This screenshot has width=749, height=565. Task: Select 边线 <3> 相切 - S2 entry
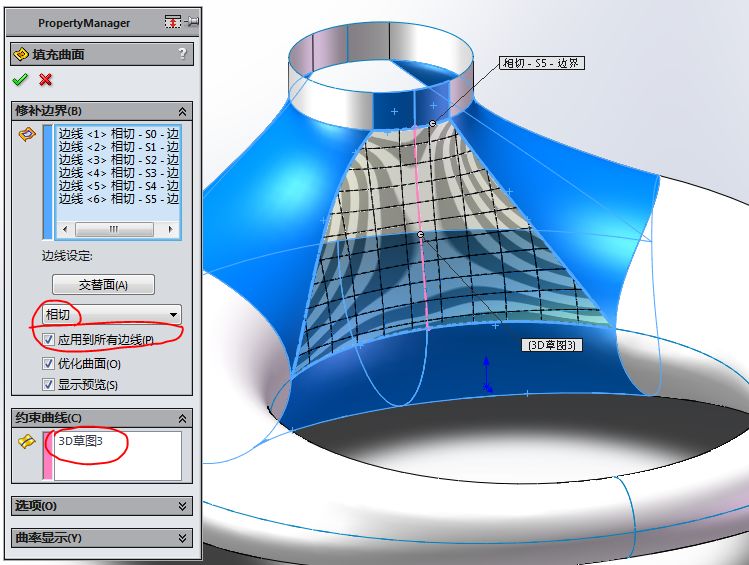118,160
